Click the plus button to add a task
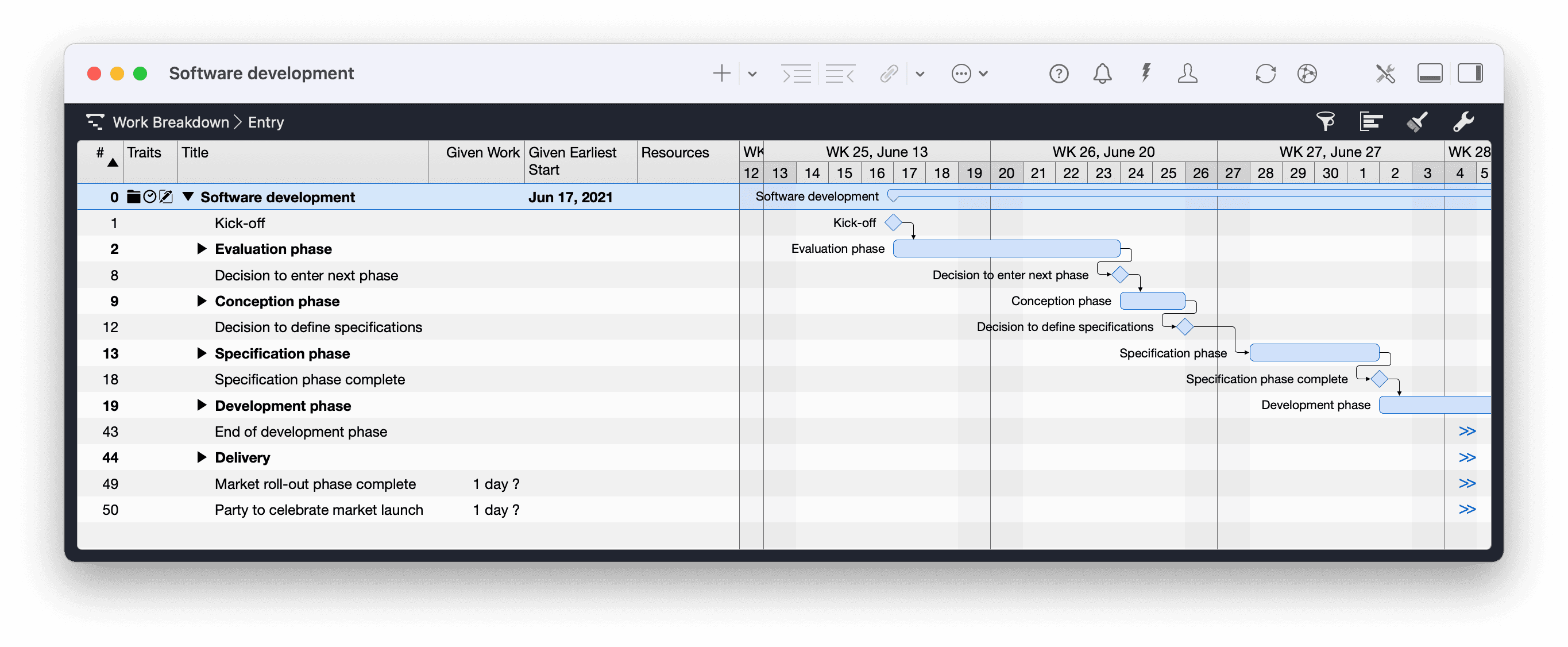 721,73
